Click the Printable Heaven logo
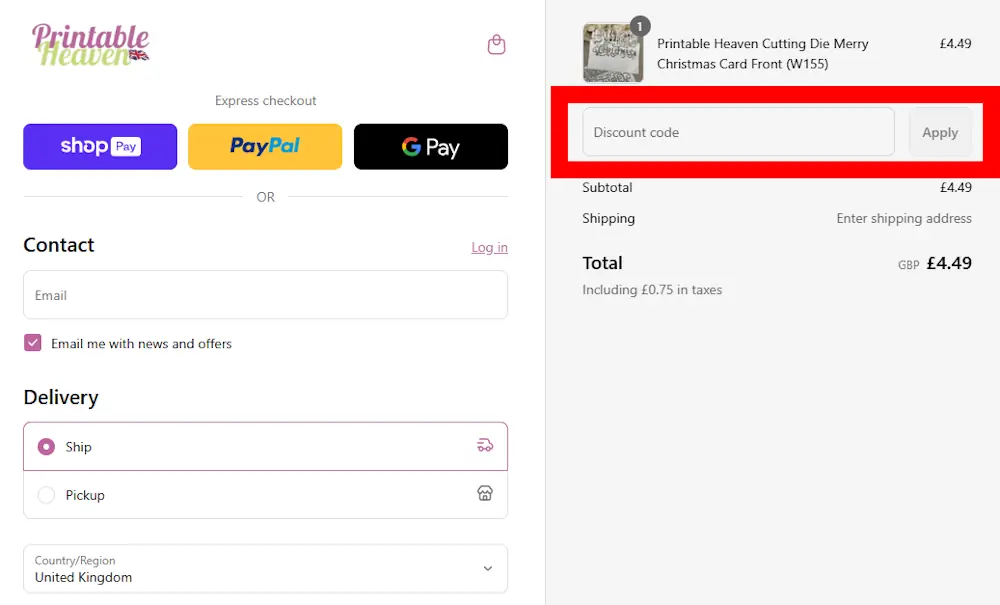Viewport: 1000px width, 605px height. (x=91, y=45)
